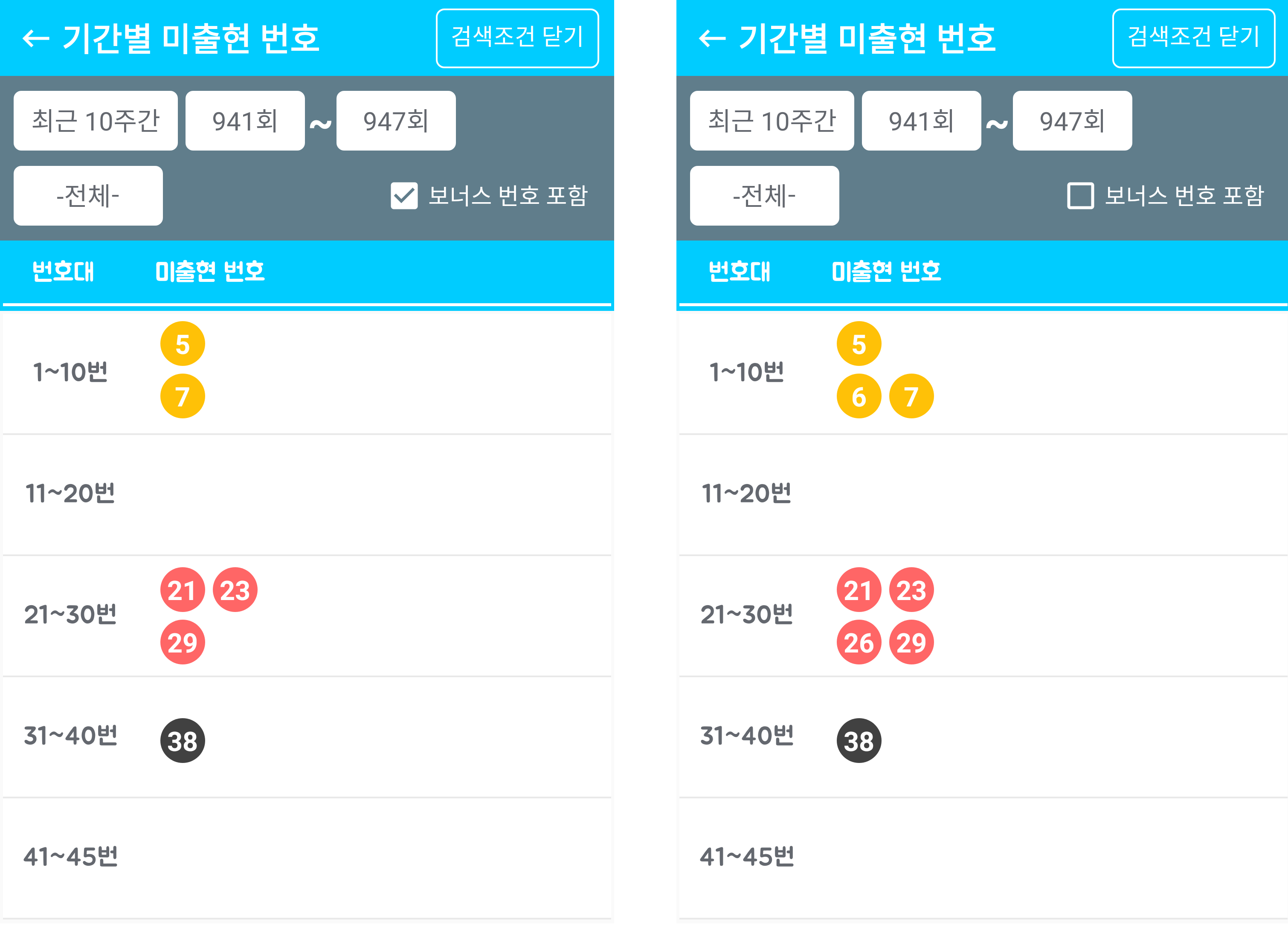1288x928 pixels.
Task: Tap yellow ball 5 in left screen
Action: click(x=182, y=344)
